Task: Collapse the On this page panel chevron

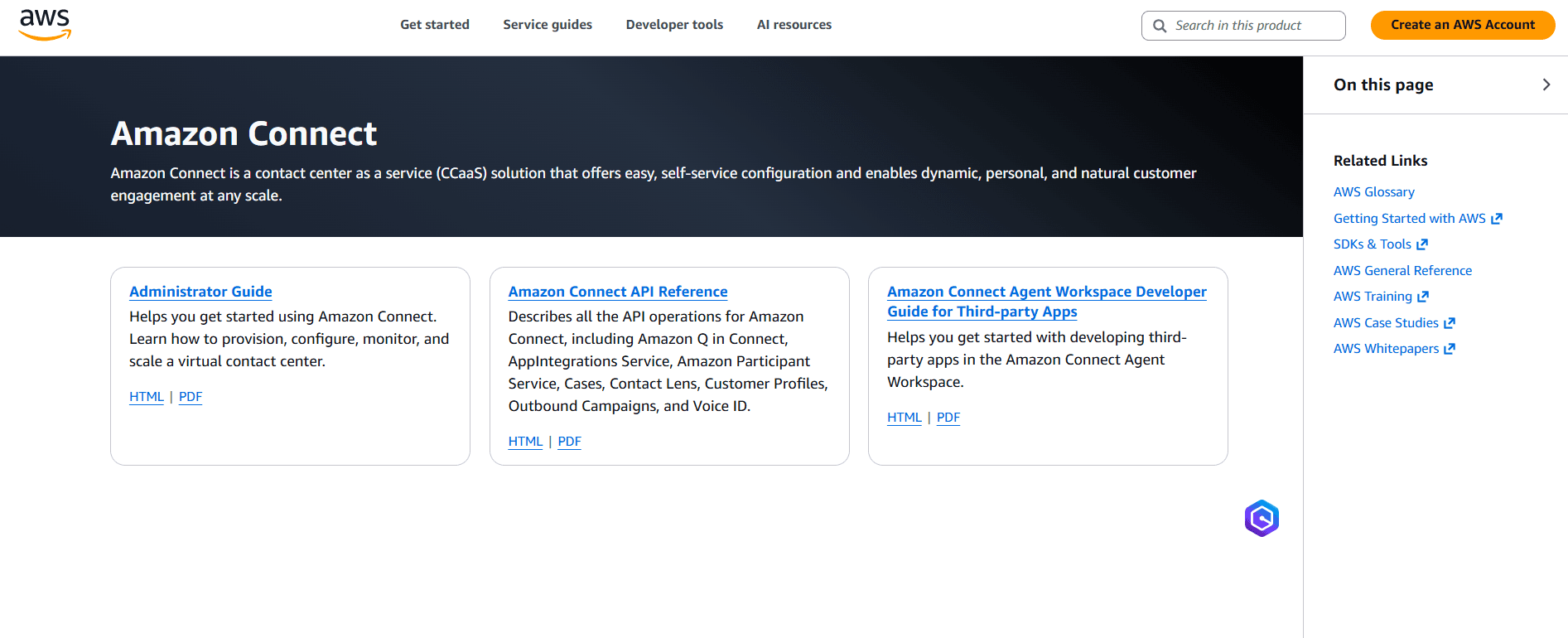Action: click(1546, 85)
